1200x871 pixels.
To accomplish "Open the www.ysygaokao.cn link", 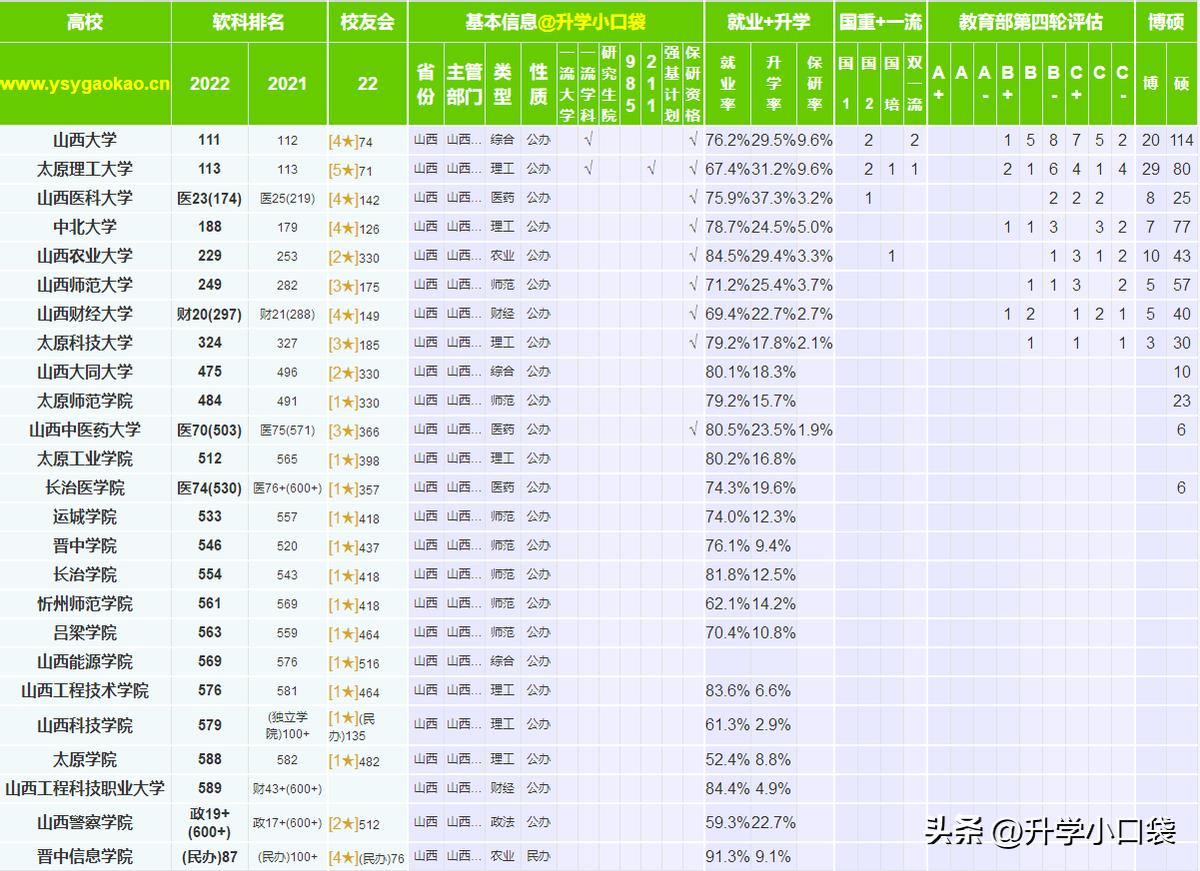I will coord(85,84).
